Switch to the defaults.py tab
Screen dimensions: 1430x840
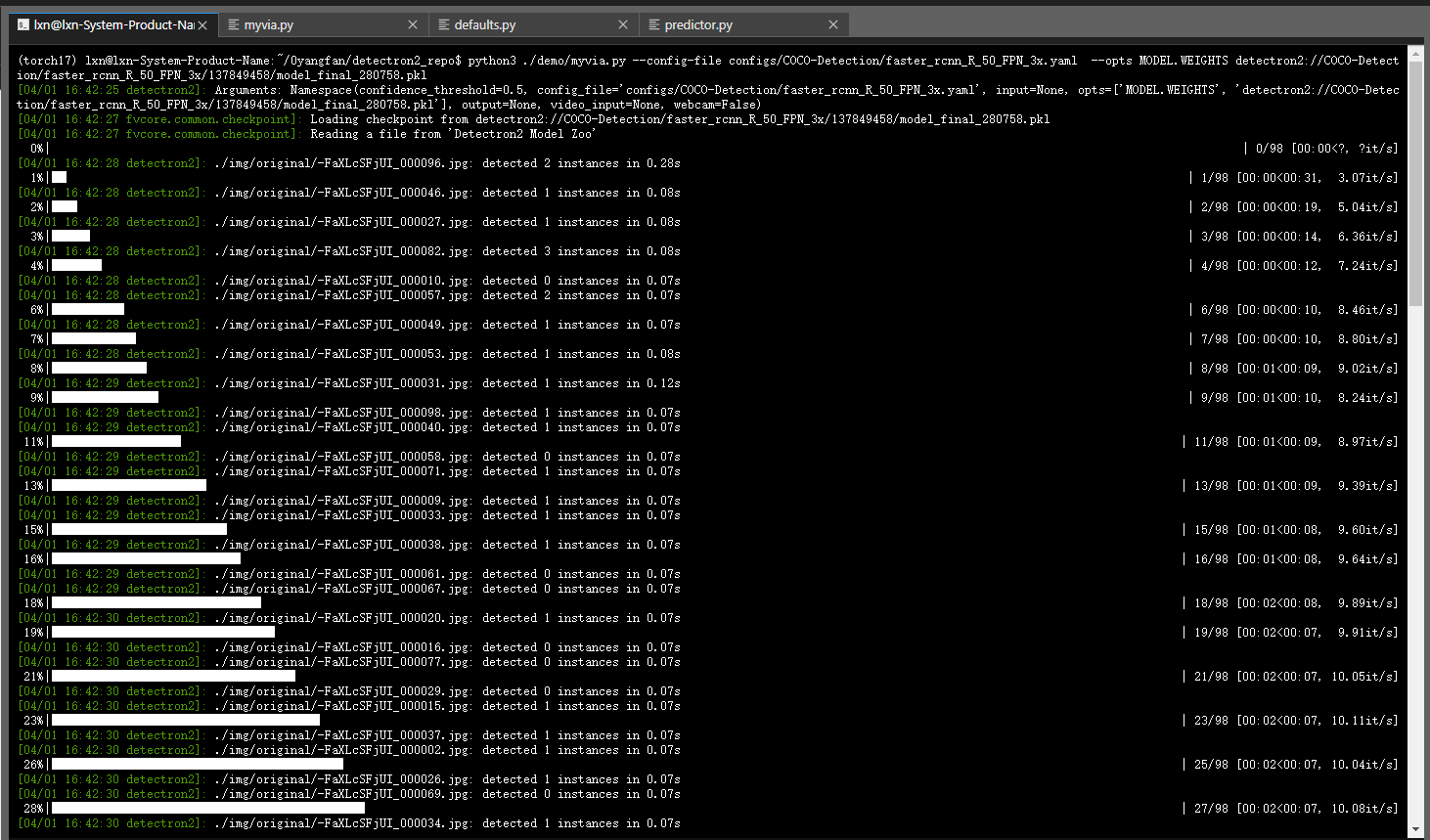pos(533,24)
